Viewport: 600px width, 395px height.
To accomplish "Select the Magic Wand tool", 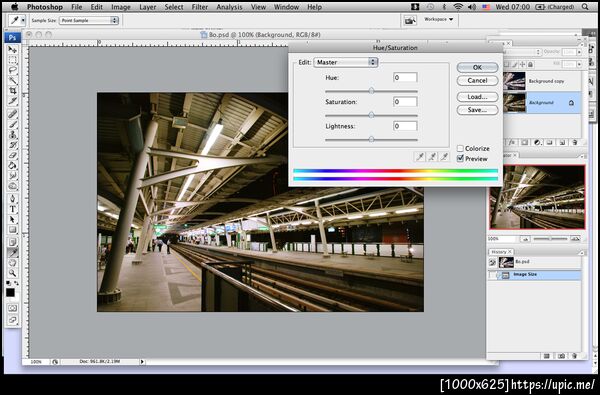I will (x=13, y=80).
